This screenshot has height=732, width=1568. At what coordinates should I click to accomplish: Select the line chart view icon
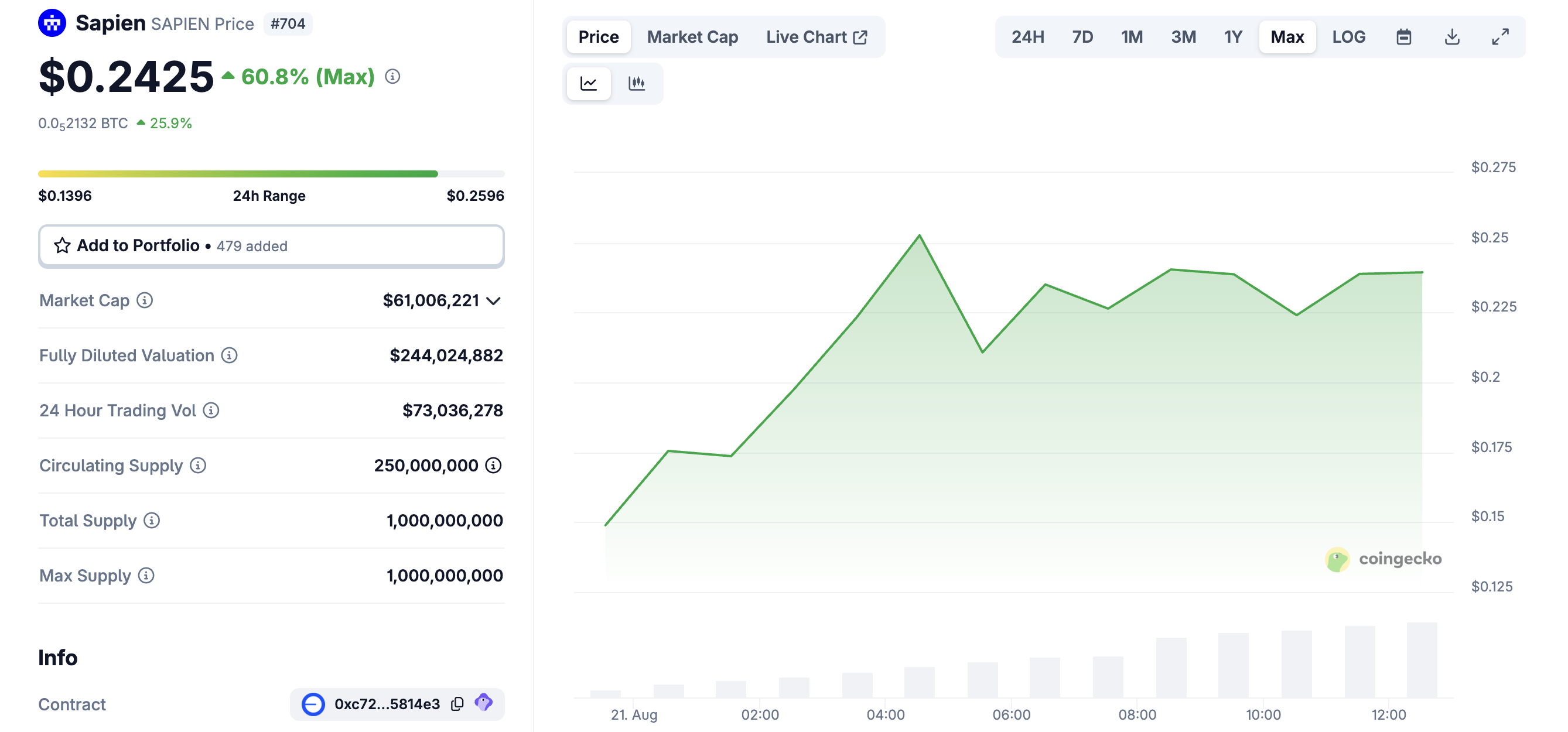point(588,83)
